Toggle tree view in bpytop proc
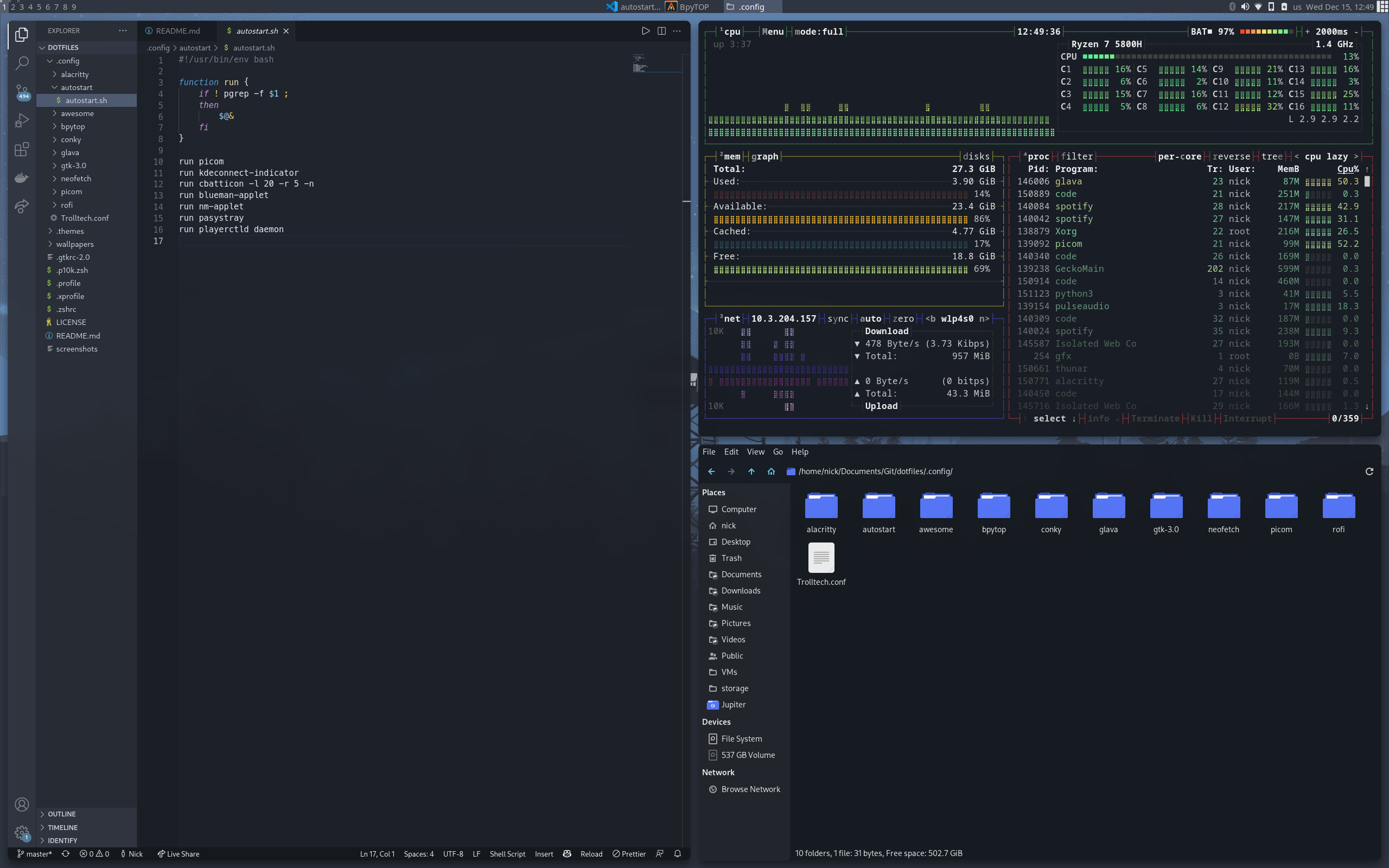 [1271, 156]
